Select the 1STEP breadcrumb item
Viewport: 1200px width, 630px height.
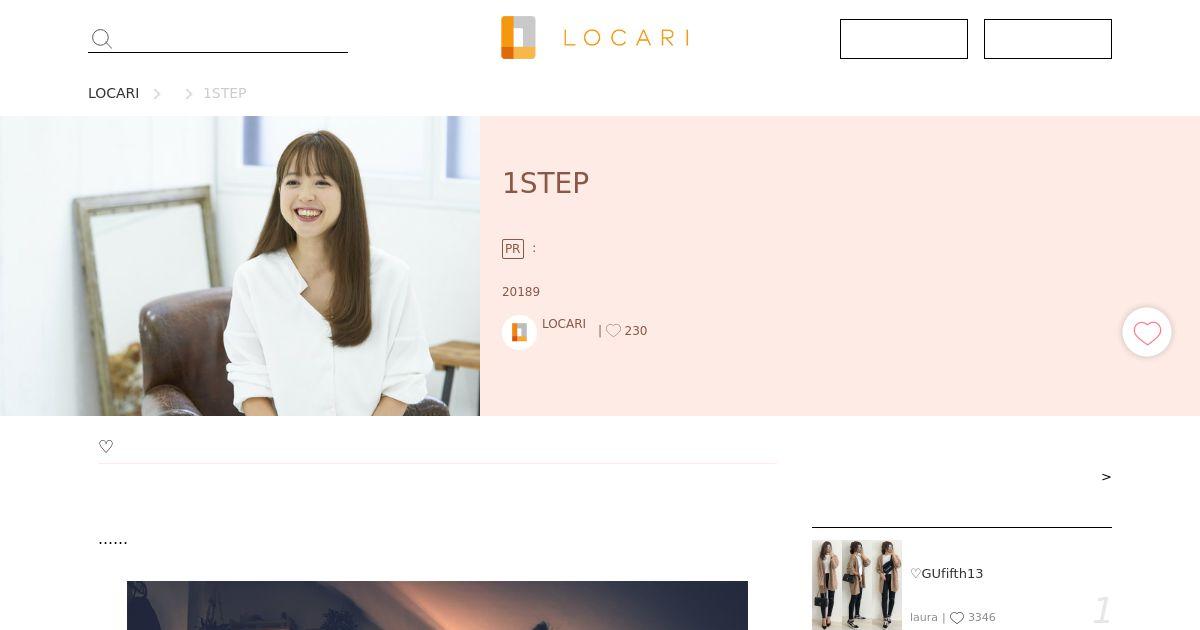tap(225, 93)
